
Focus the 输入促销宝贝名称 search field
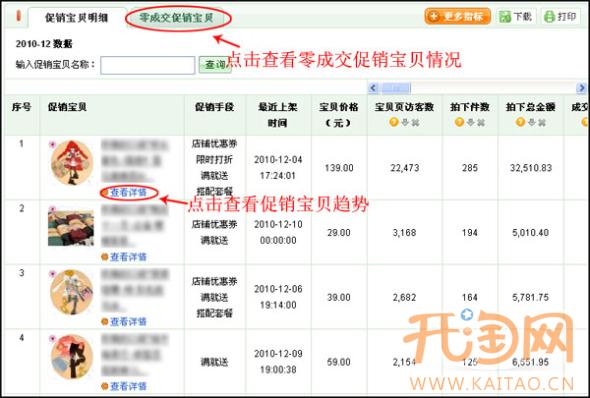click(148, 65)
